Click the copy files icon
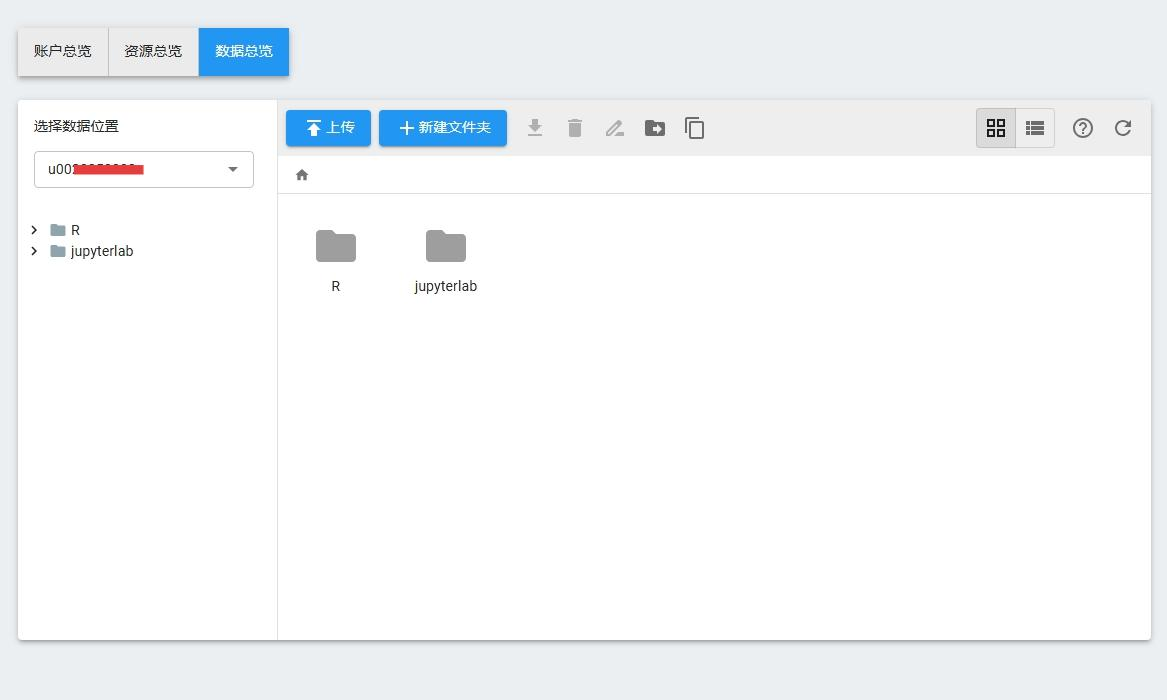Viewport: 1167px width, 700px height. (695, 128)
